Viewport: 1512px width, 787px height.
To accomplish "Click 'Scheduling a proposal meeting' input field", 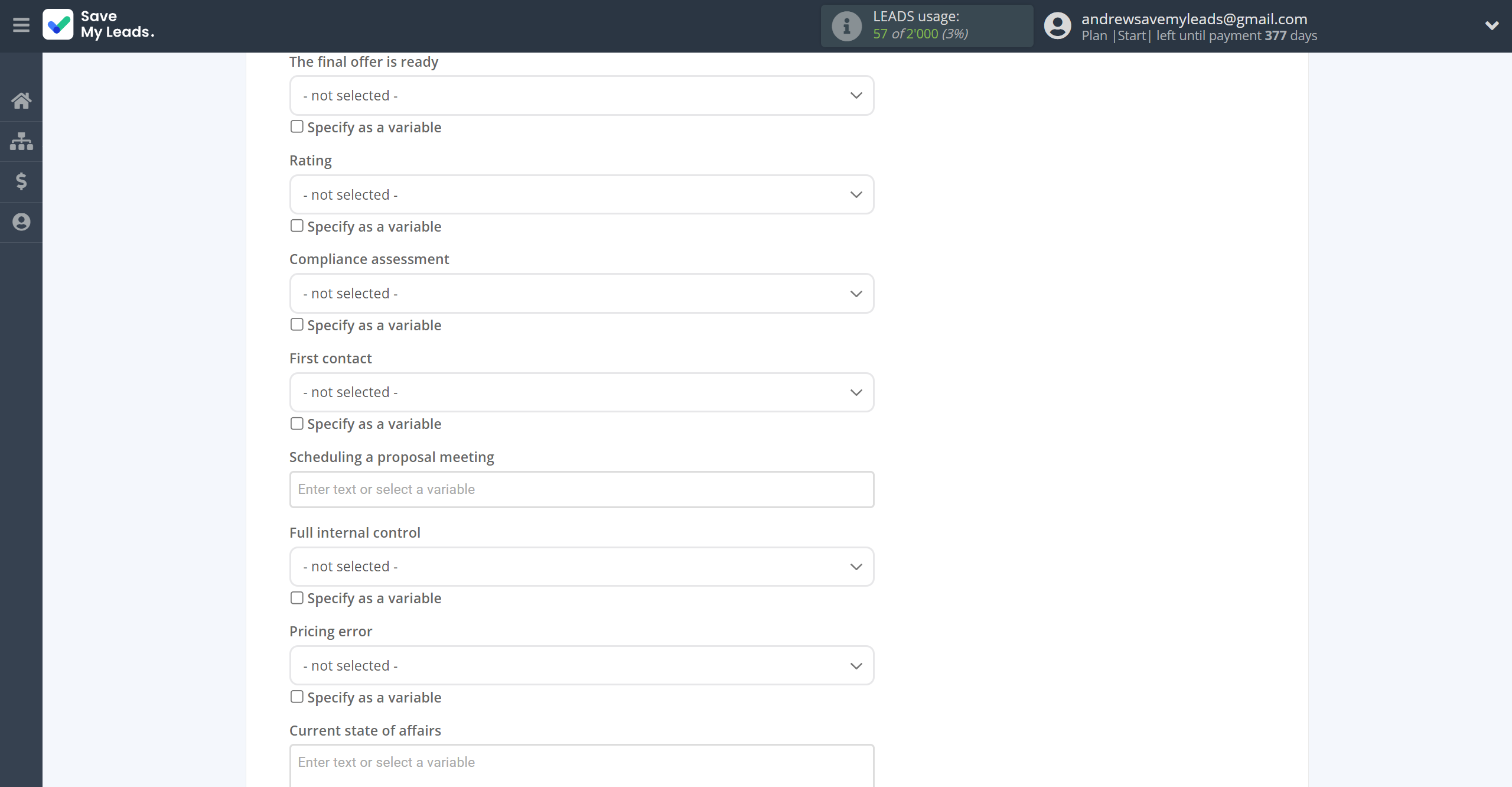I will [581, 489].
